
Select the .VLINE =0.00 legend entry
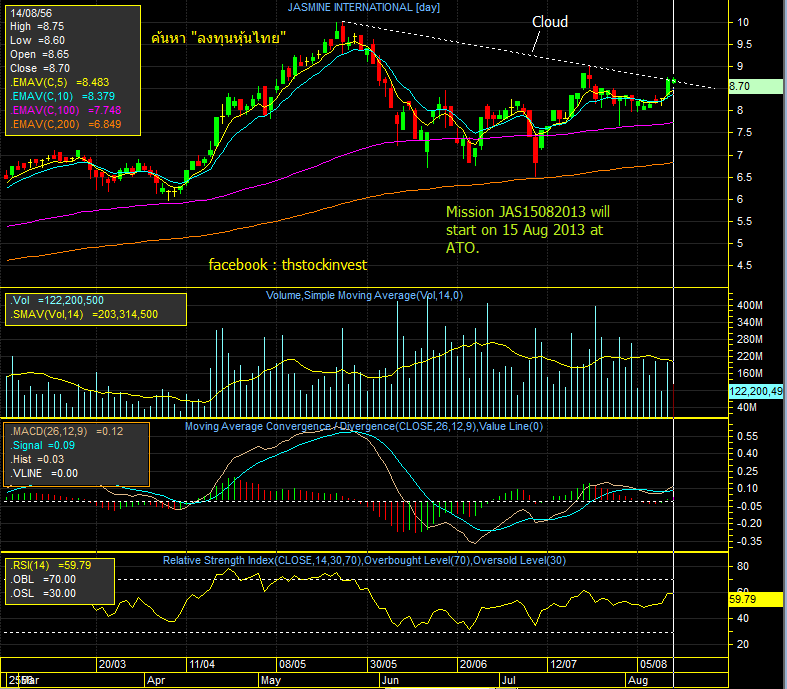[x=44, y=474]
